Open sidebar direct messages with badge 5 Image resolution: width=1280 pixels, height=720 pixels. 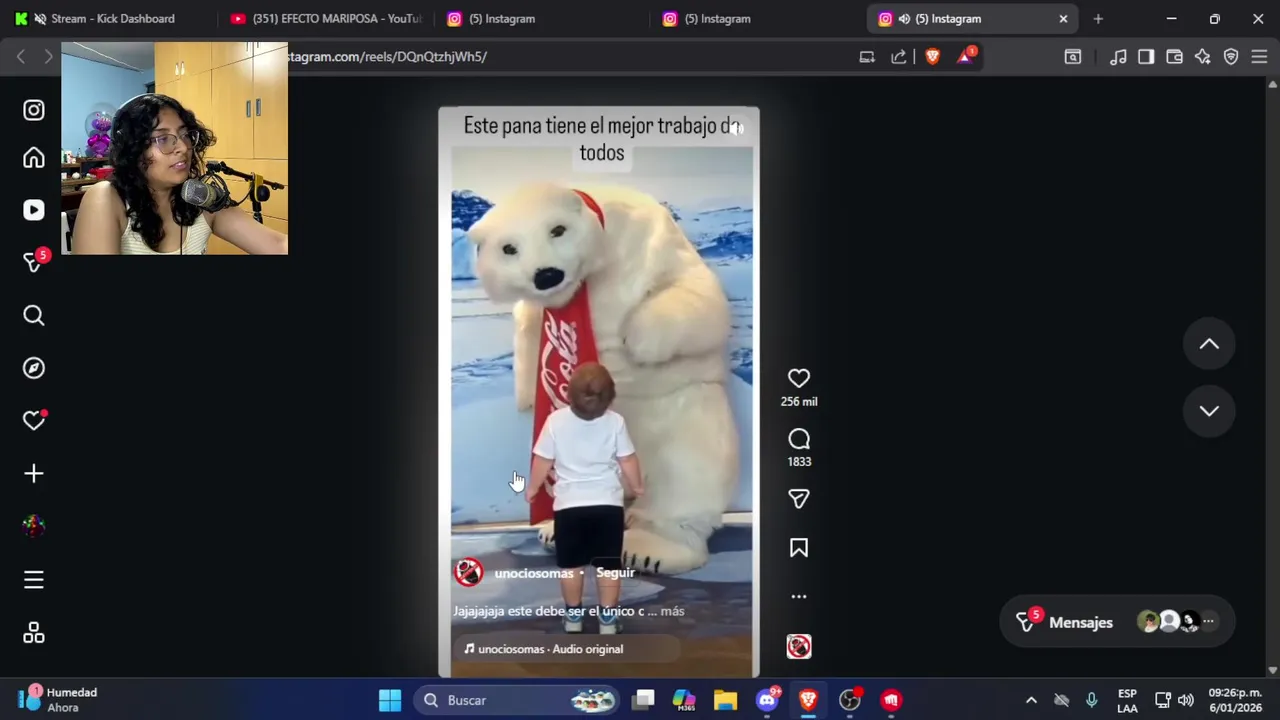click(x=34, y=262)
